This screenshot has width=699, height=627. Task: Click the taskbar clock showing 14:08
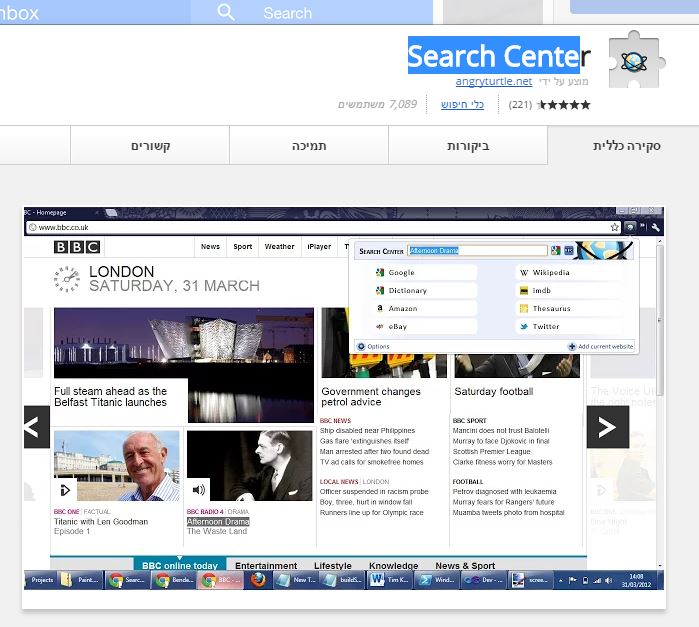pyautogui.click(x=636, y=580)
